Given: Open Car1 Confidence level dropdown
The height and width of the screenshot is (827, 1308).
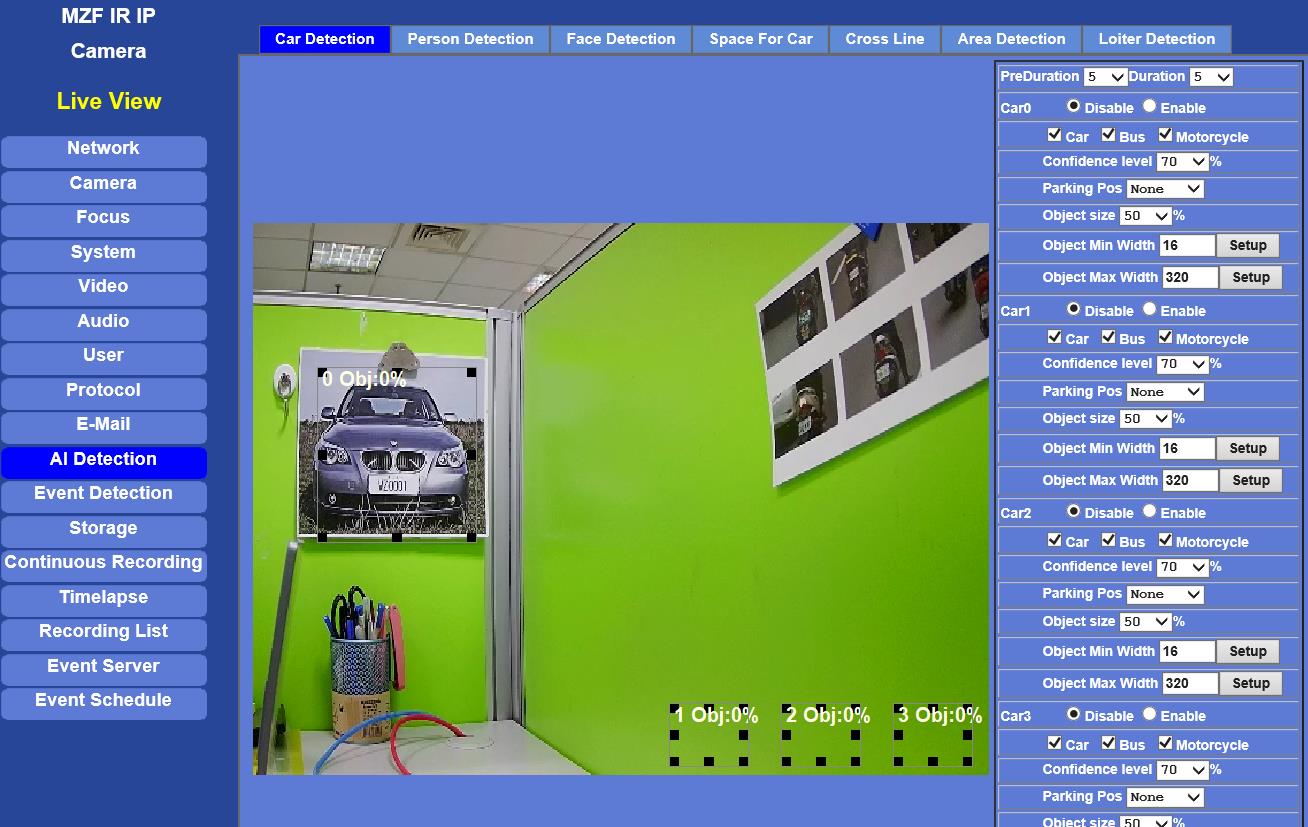Looking at the screenshot, I should click(1183, 364).
